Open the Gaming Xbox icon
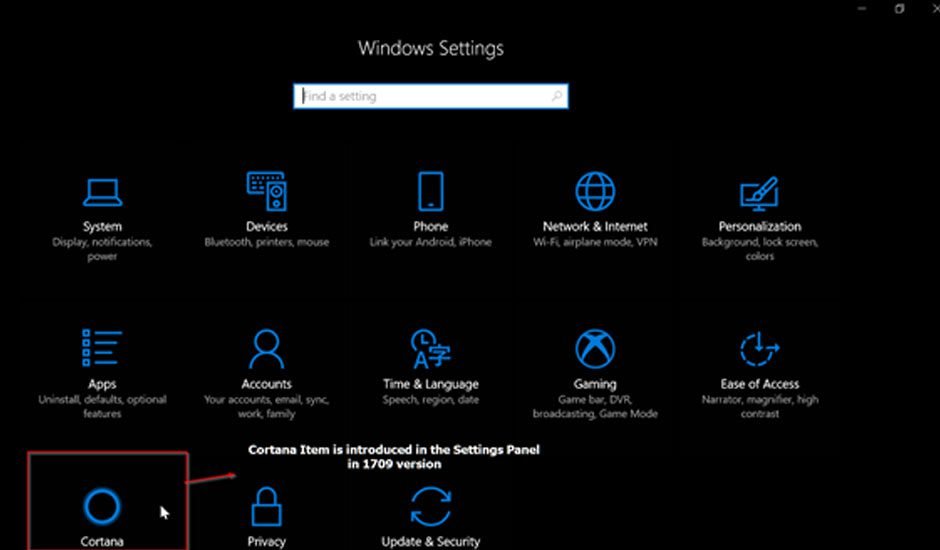The height and width of the screenshot is (550, 940). [595, 348]
